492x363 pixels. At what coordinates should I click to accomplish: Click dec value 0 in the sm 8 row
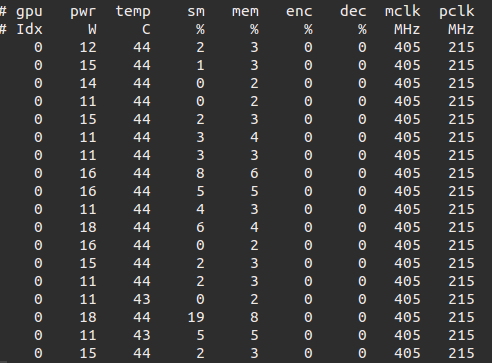tap(362, 173)
